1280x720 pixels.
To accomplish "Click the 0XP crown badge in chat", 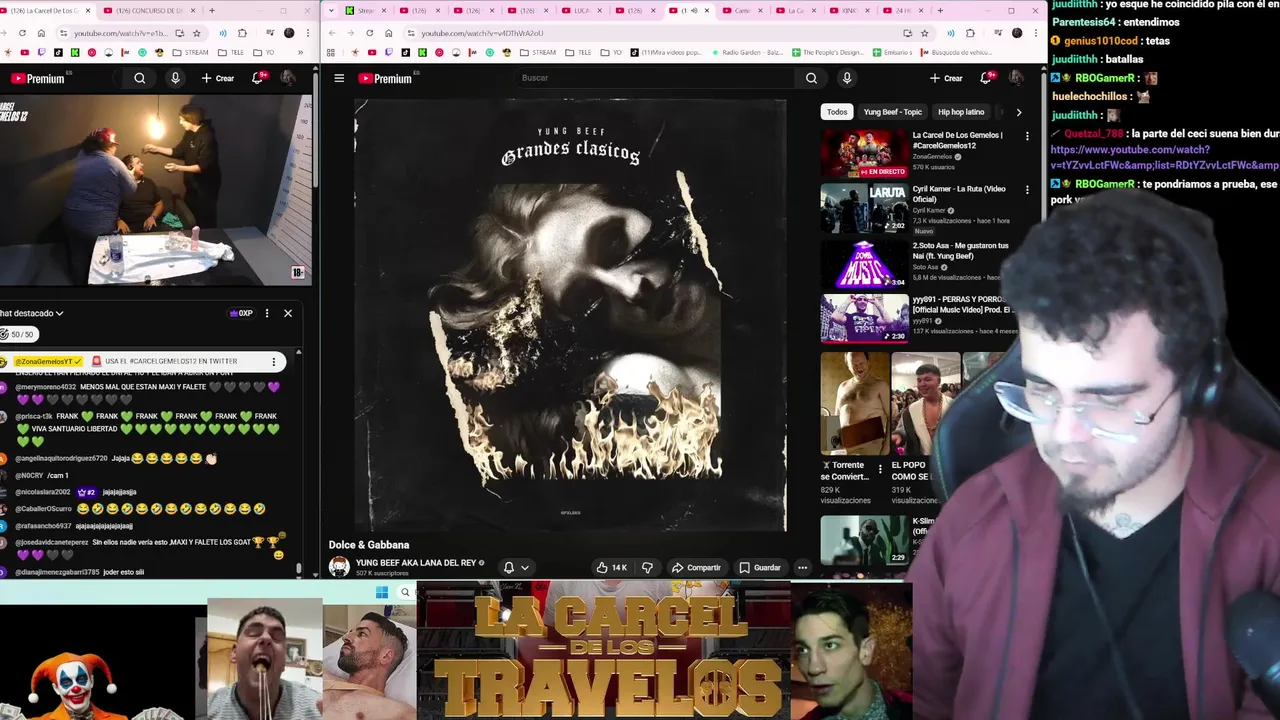I will [241, 313].
